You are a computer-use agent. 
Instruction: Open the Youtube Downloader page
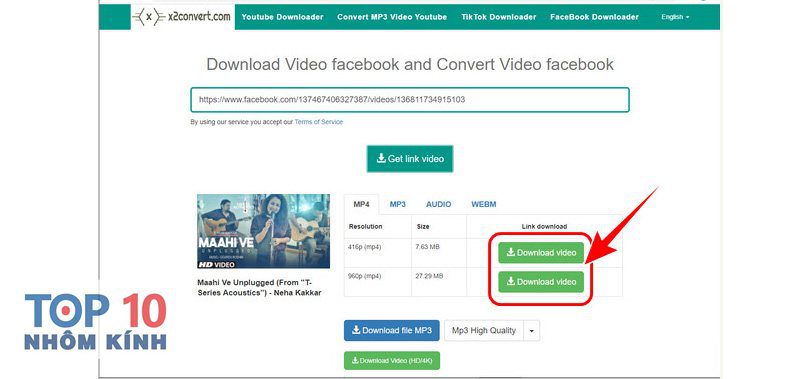pyautogui.click(x=282, y=17)
